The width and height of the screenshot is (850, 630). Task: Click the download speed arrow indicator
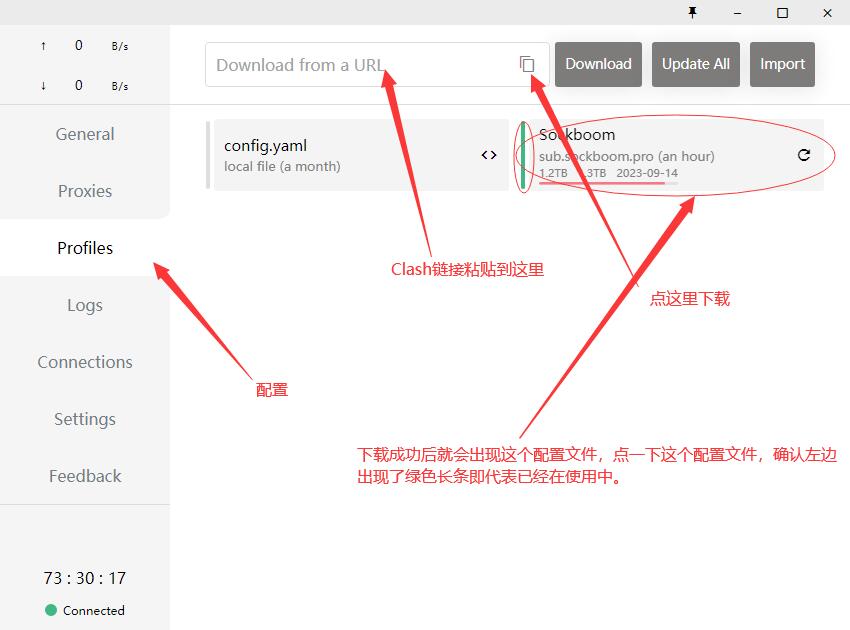[x=43, y=86]
